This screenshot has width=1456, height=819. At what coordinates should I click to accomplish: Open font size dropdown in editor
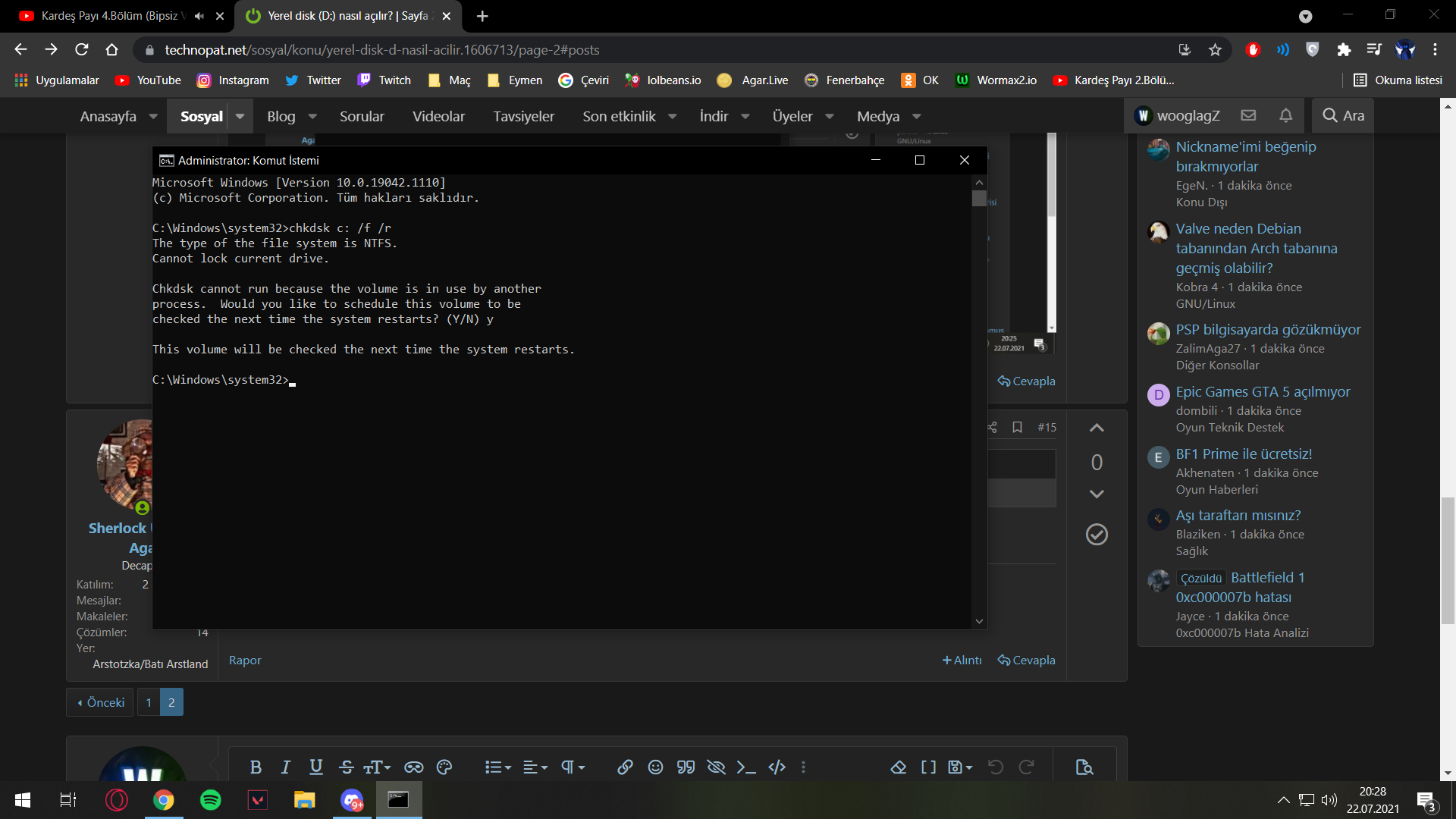coord(377,767)
